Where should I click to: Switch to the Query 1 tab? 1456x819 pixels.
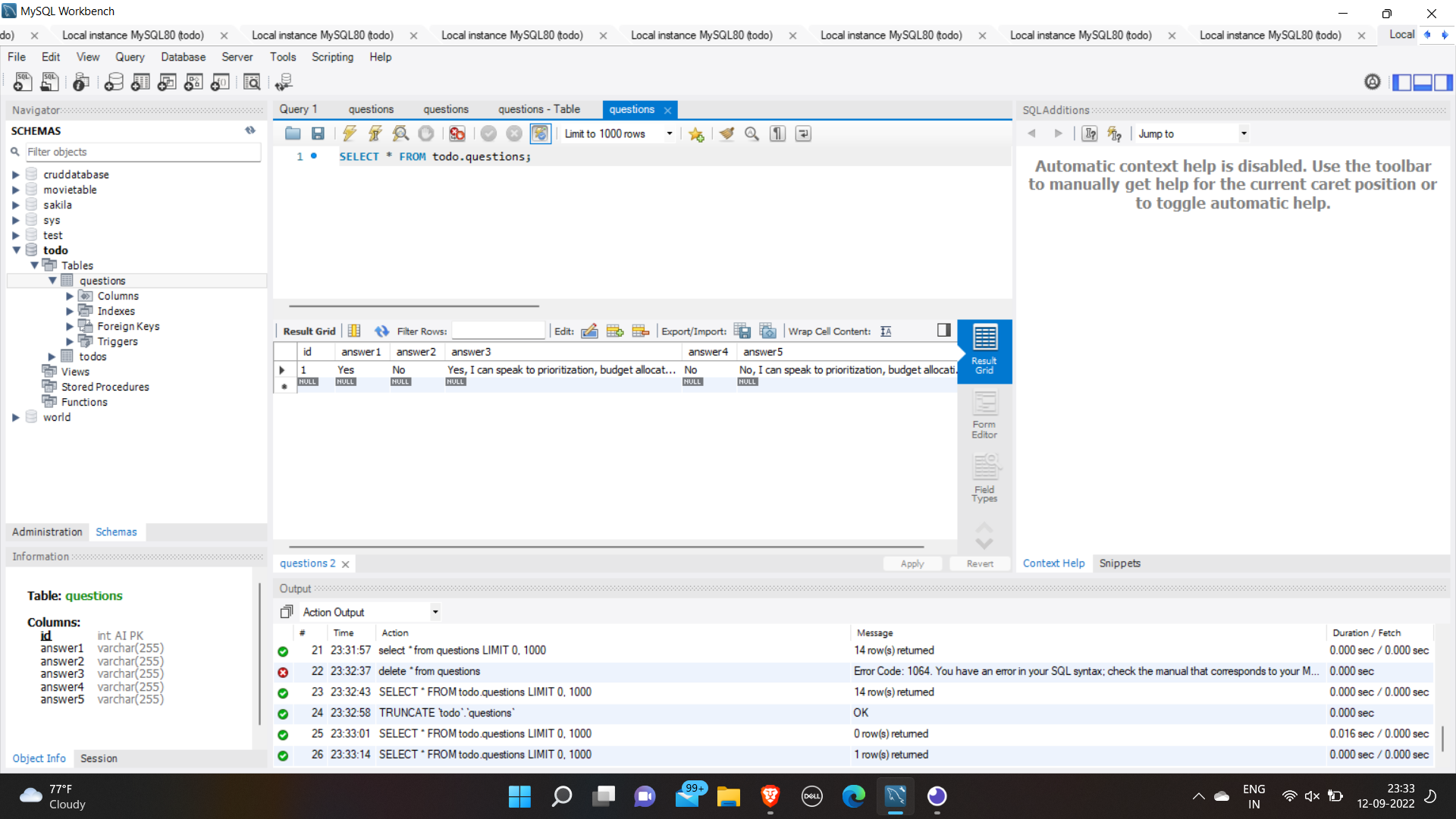pyautogui.click(x=297, y=108)
